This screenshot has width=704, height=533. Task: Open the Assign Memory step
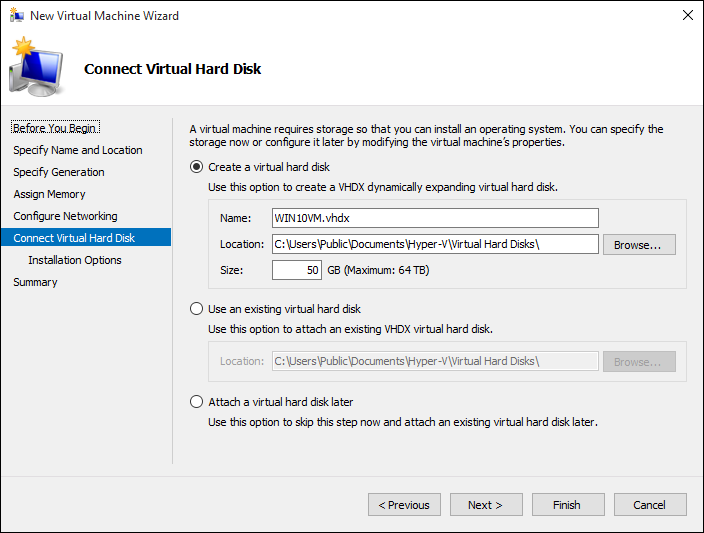[x=49, y=194]
